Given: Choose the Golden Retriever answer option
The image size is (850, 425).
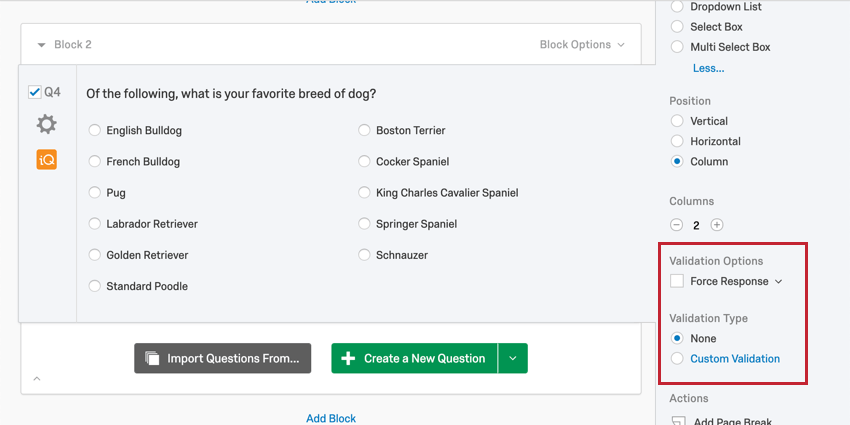Looking at the screenshot, I should [95, 255].
